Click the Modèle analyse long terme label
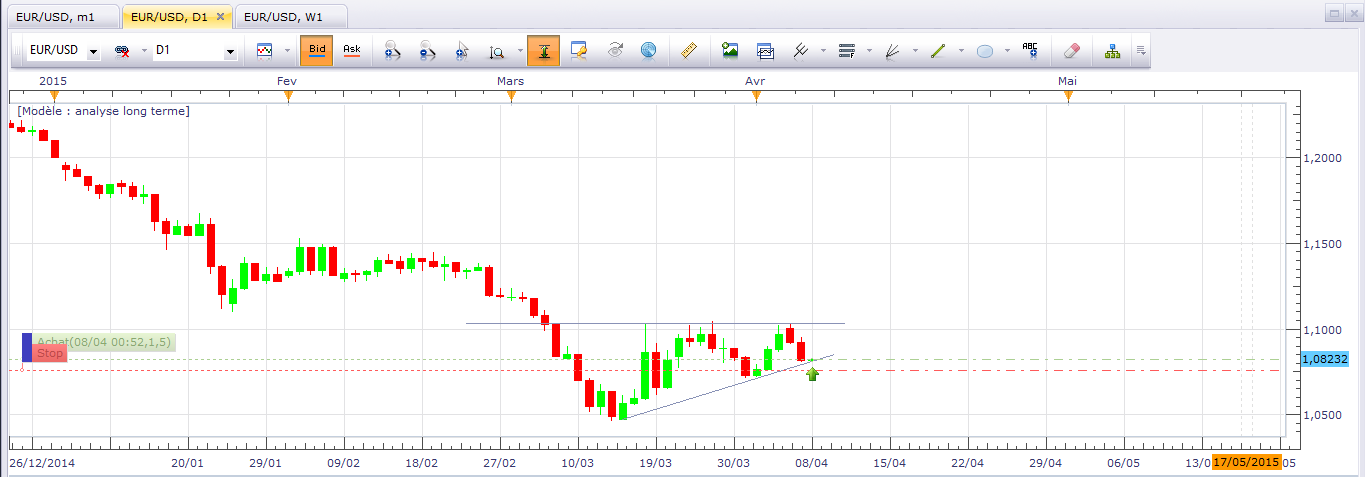Viewport: 1365px width, 477px height. [103, 111]
